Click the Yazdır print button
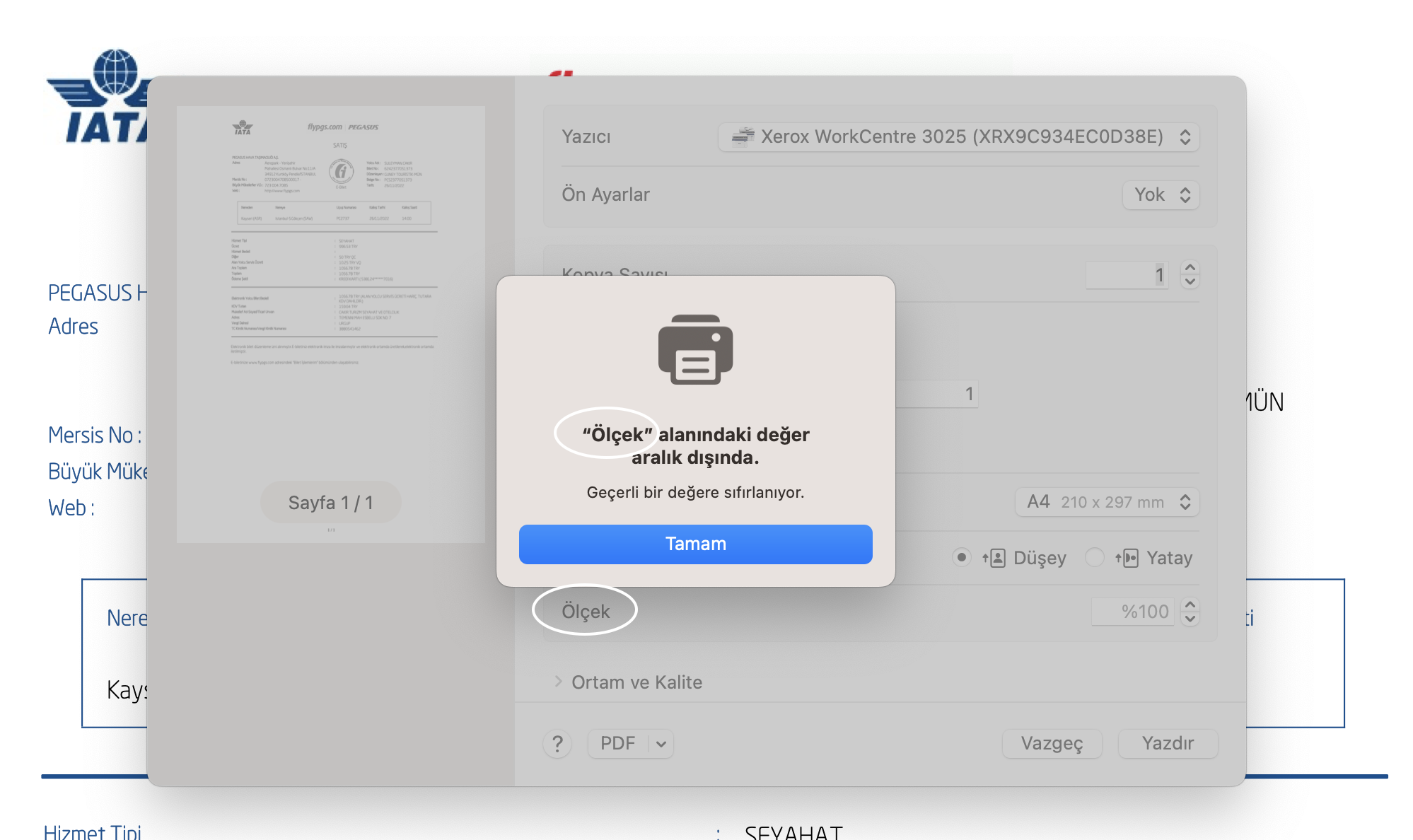Viewport: 1413px width, 840px height. pyautogui.click(x=1168, y=743)
